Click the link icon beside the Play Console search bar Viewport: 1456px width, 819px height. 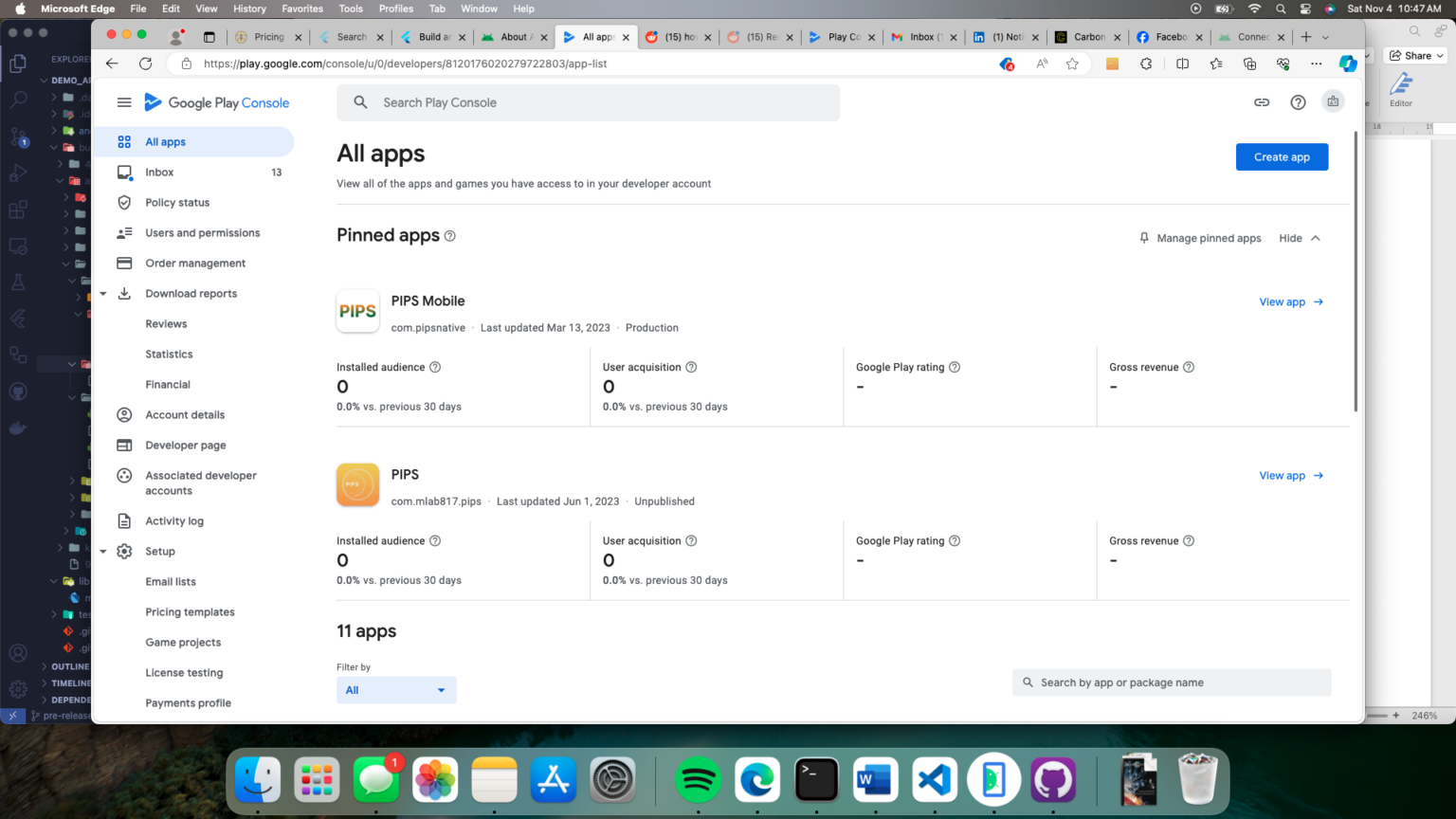point(1262,102)
